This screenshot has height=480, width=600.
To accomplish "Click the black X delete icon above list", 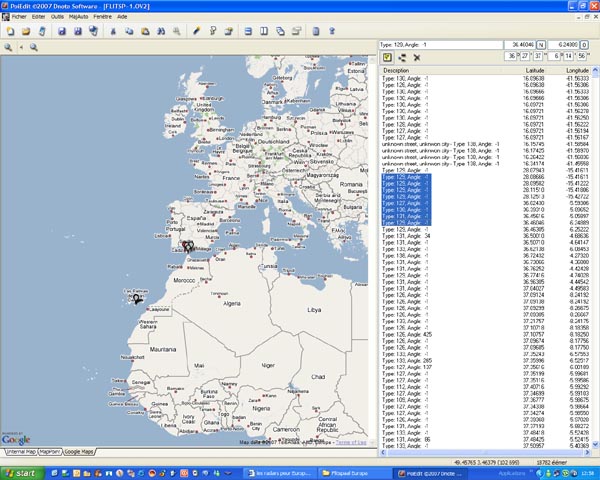I will 415,58.
